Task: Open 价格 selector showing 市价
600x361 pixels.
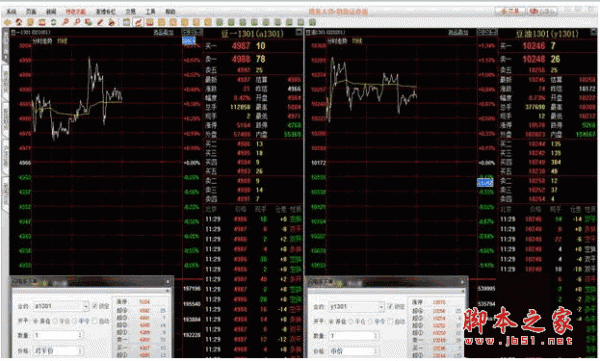Action: pyautogui.click(x=354, y=351)
